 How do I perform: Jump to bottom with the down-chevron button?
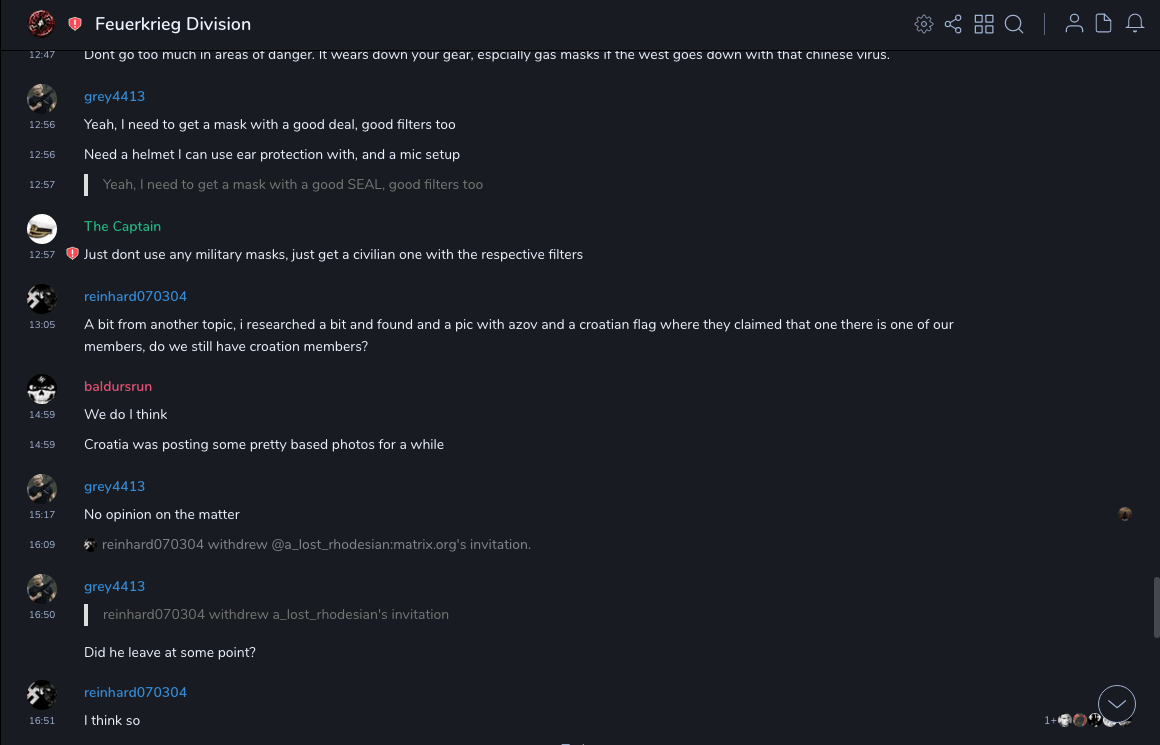click(x=1117, y=704)
